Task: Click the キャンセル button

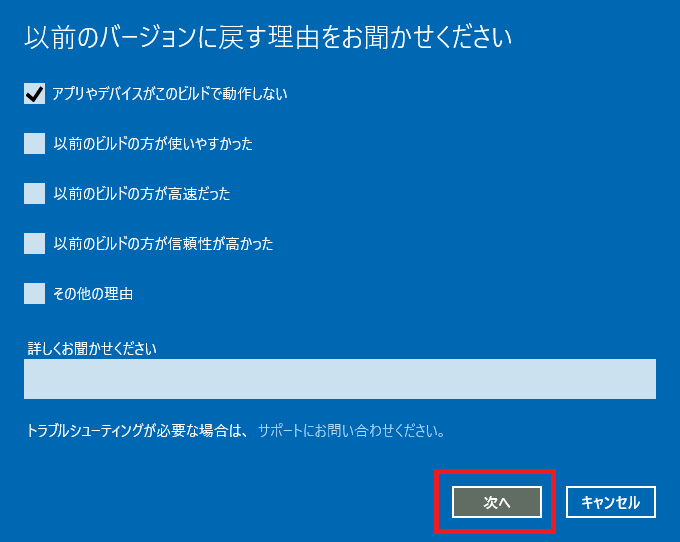Action: click(x=611, y=502)
